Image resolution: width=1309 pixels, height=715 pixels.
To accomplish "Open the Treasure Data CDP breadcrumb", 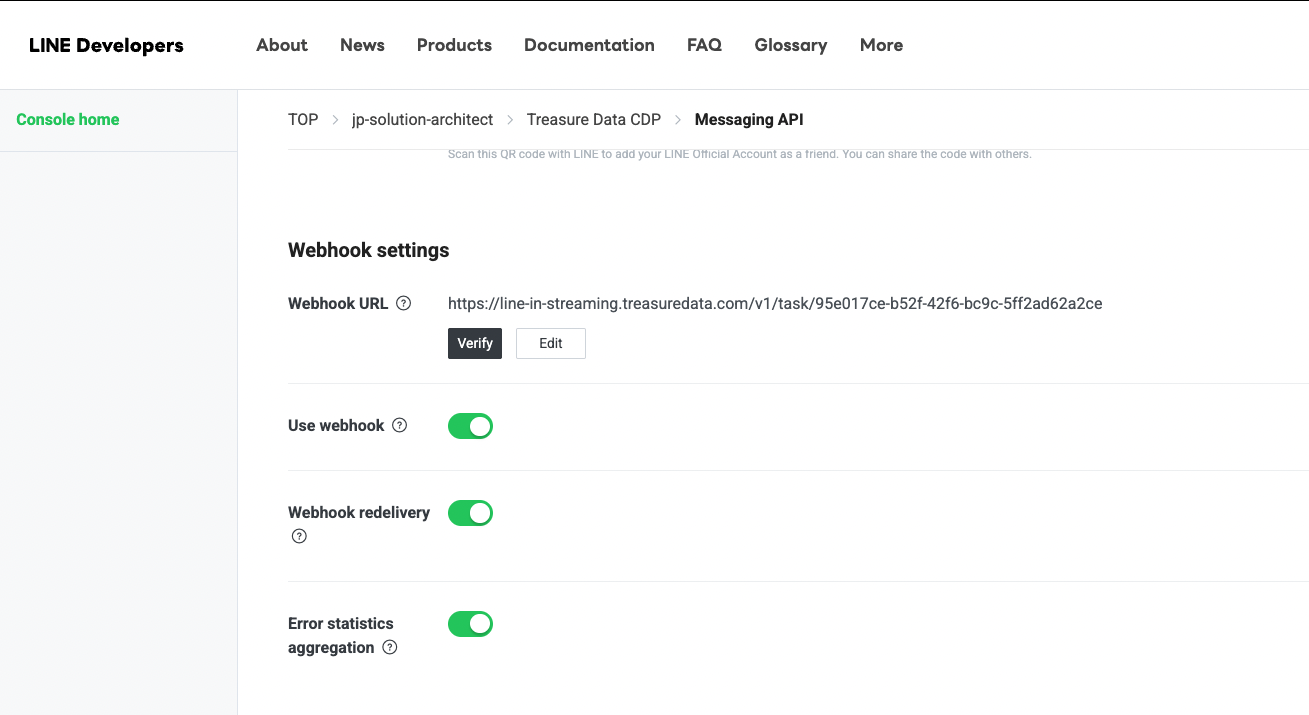I will pos(593,119).
